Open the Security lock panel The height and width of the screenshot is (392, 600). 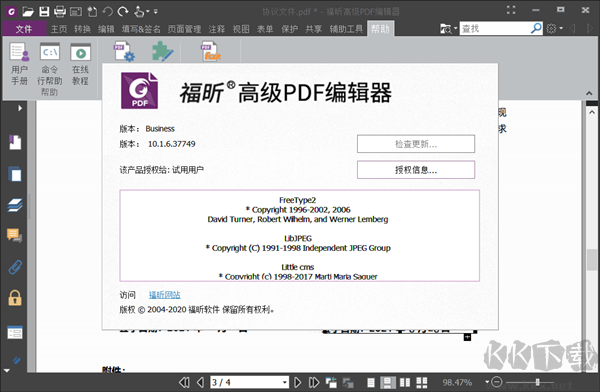(x=15, y=298)
